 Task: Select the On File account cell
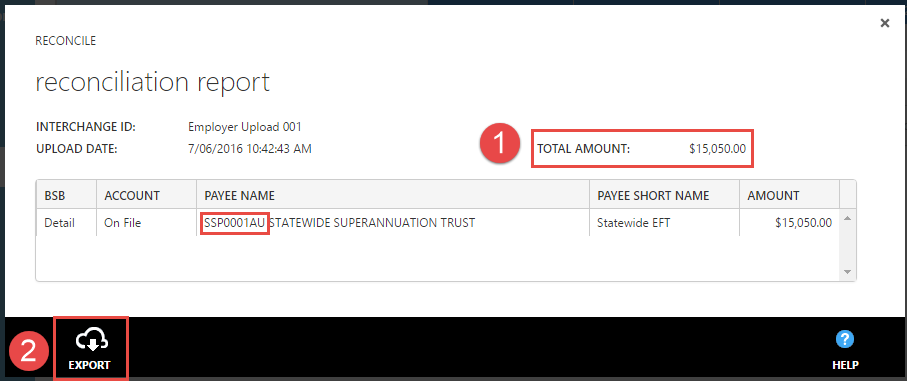pos(123,223)
